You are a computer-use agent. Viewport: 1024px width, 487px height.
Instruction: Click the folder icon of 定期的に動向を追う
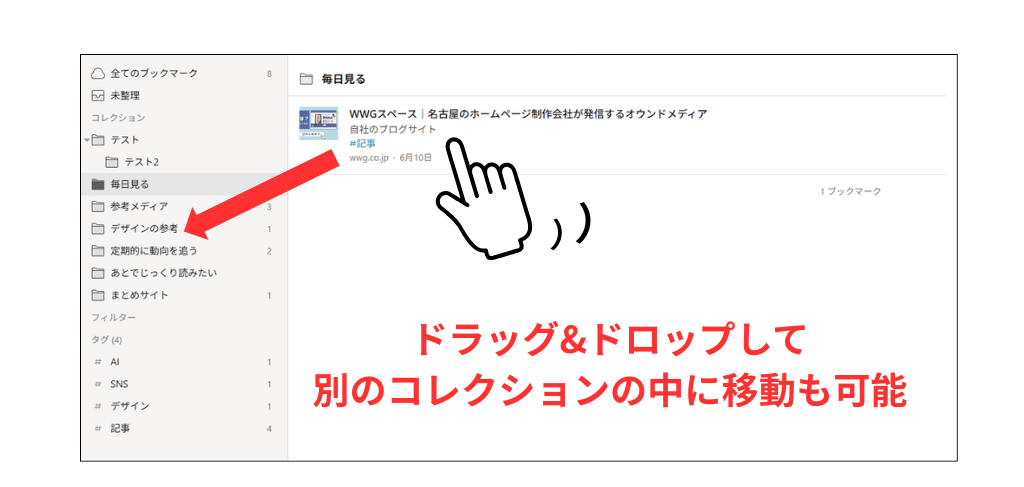[98, 251]
